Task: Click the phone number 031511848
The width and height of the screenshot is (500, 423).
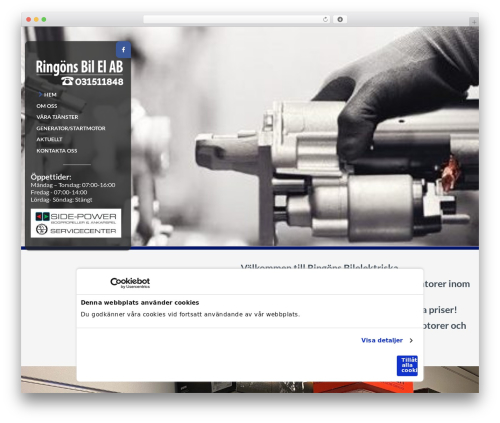Action: coord(99,82)
